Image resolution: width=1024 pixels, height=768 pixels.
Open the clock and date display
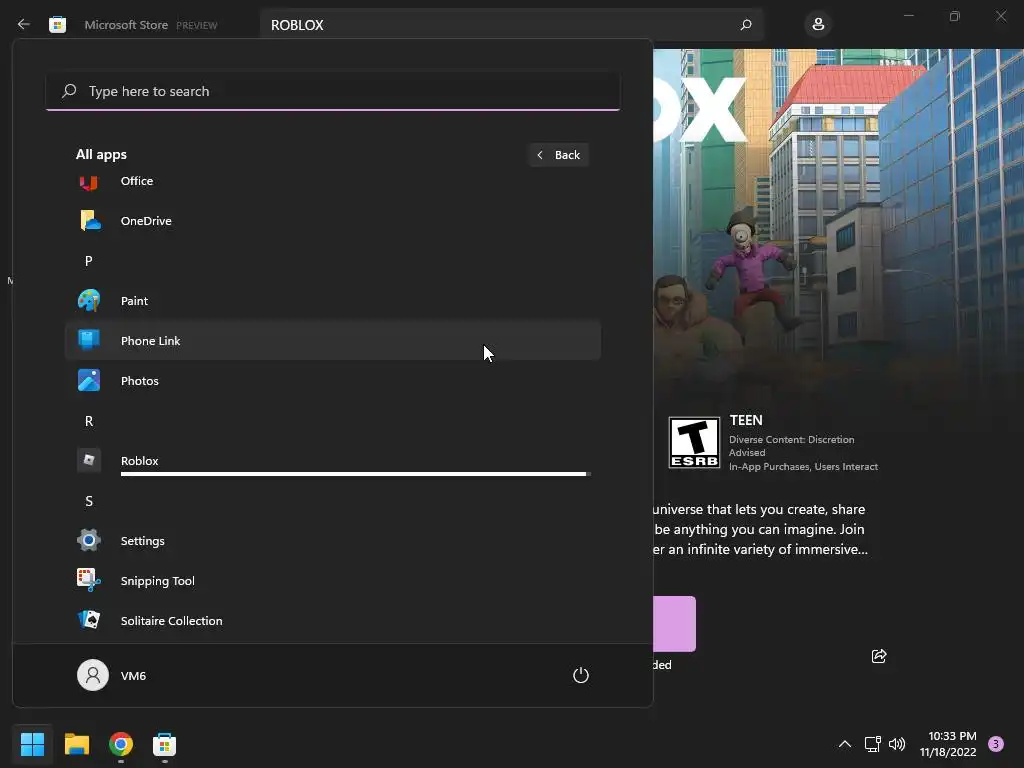(948, 744)
